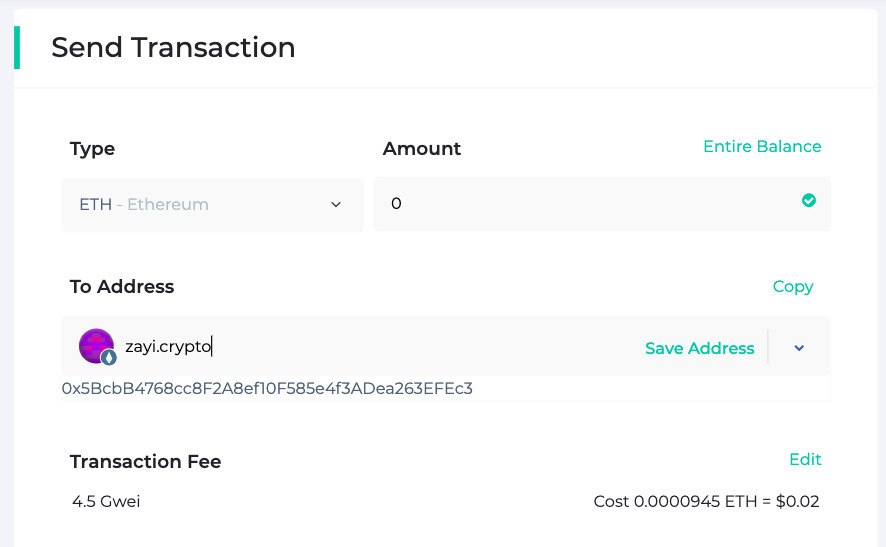Viewport: 886px width, 547px height.
Task: Click the zayi.crypto purple avatar icon
Action: click(x=96, y=345)
